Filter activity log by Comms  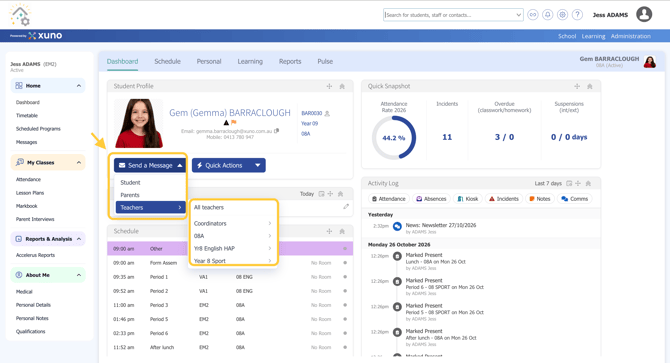point(575,199)
